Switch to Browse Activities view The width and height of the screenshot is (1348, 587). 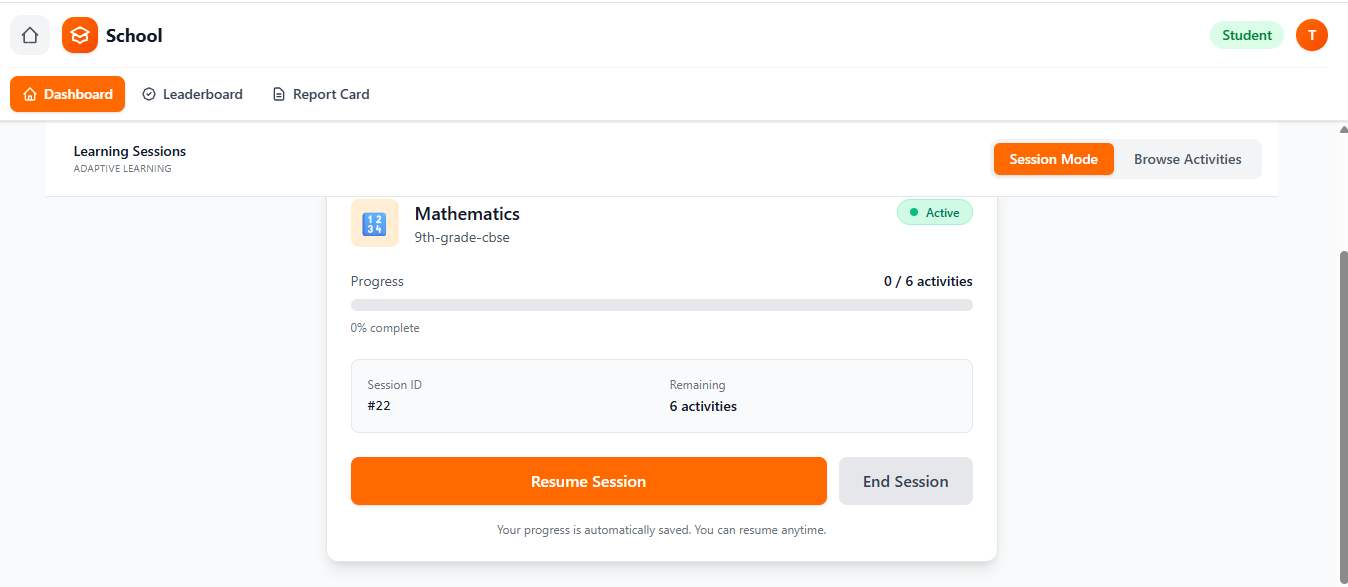1187,158
